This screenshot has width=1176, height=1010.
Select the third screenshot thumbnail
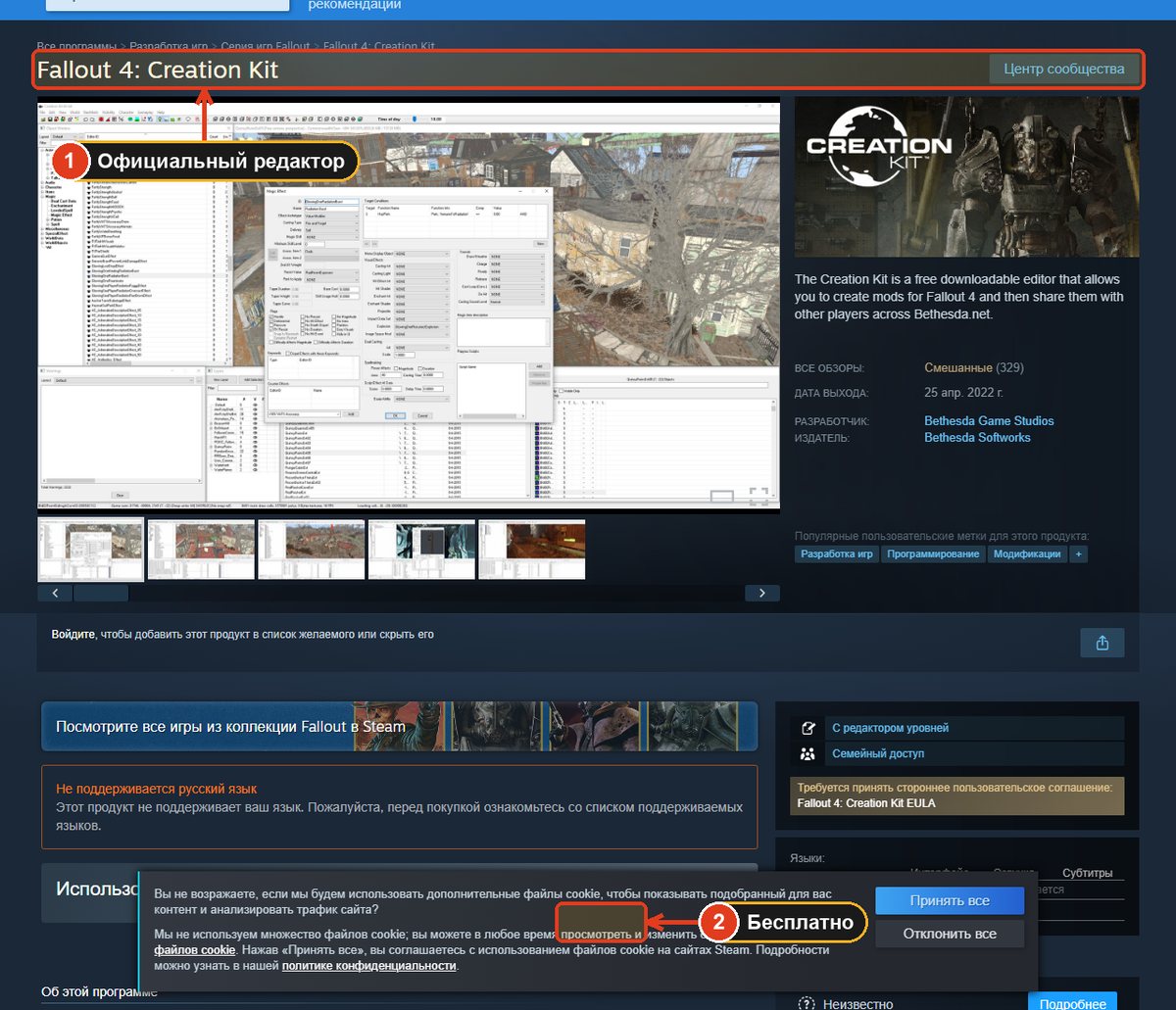tap(311, 549)
